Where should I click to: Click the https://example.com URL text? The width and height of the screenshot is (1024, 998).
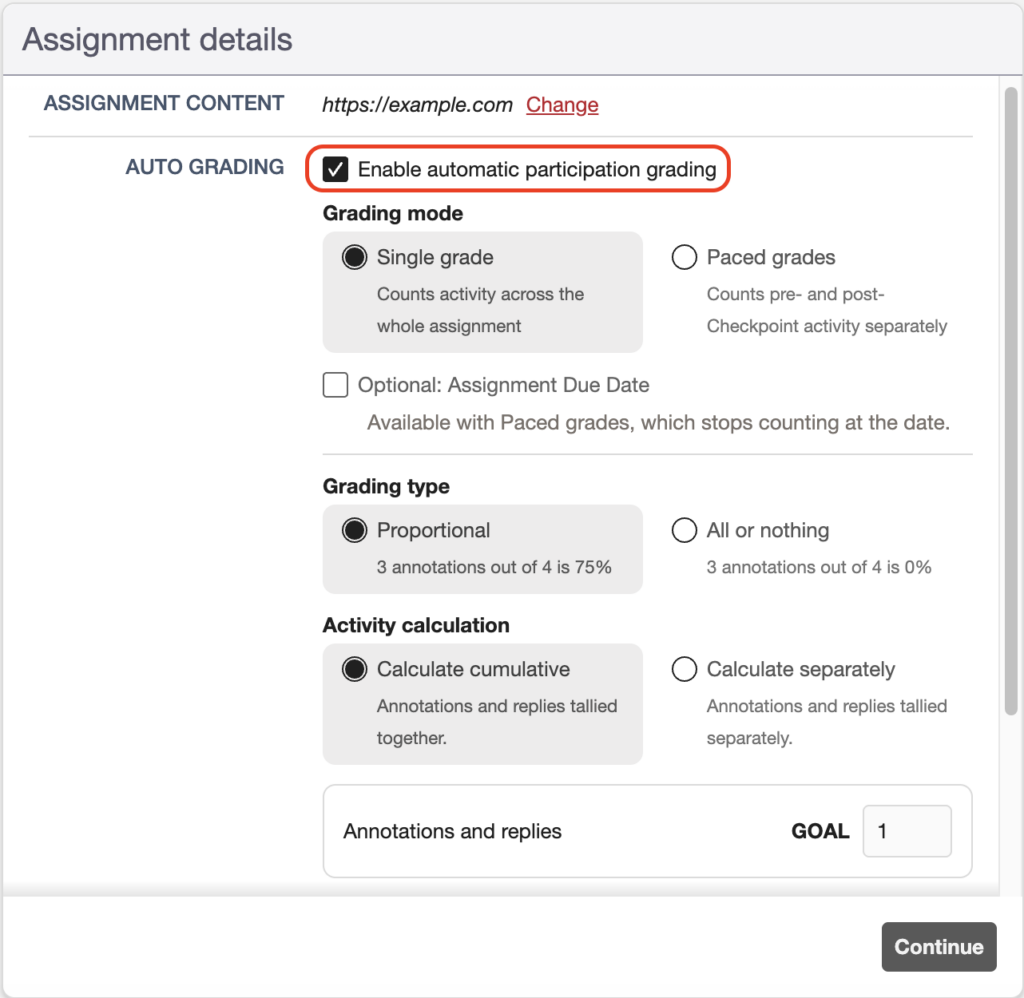pyautogui.click(x=417, y=105)
